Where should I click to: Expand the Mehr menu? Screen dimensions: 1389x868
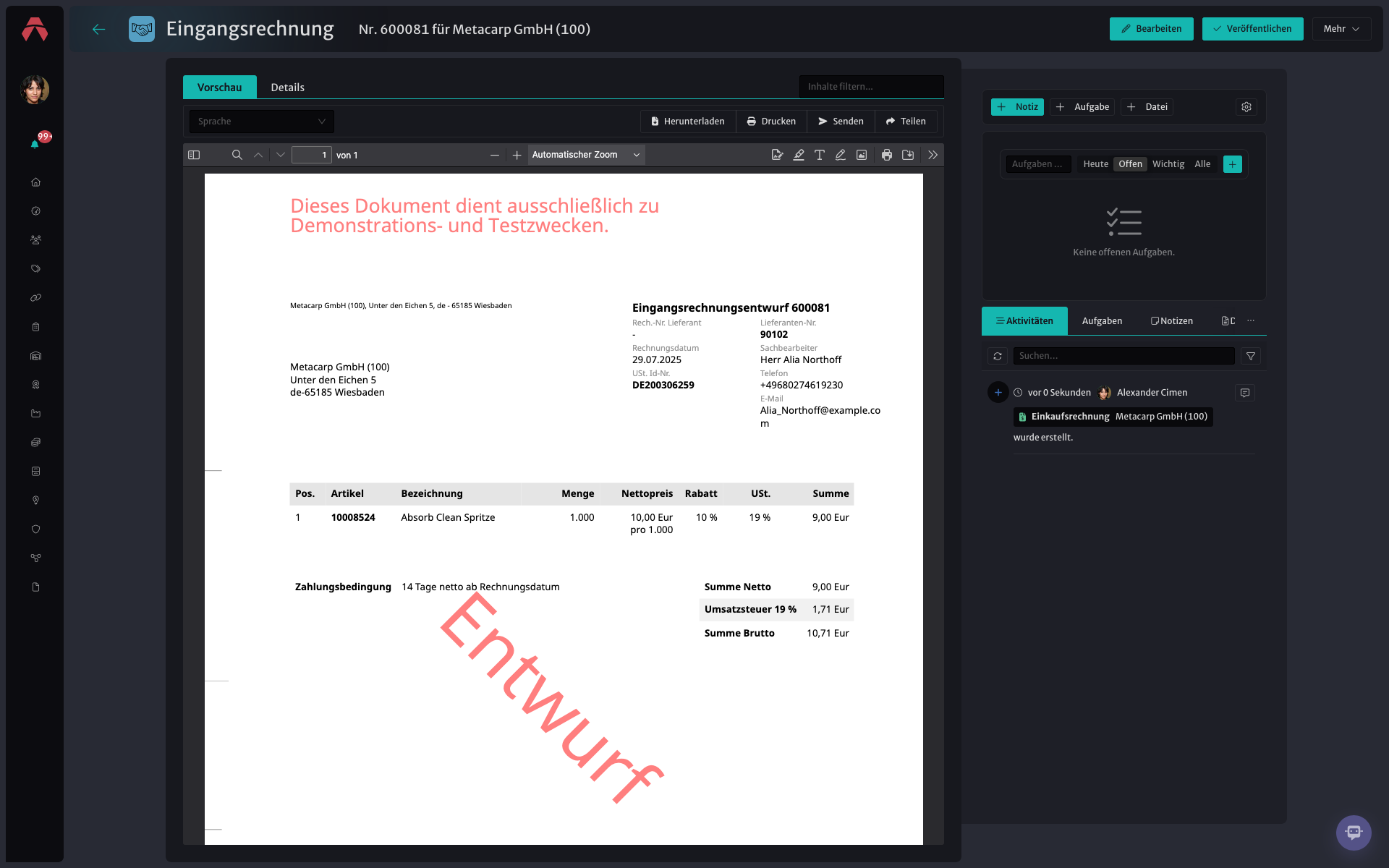(x=1341, y=29)
